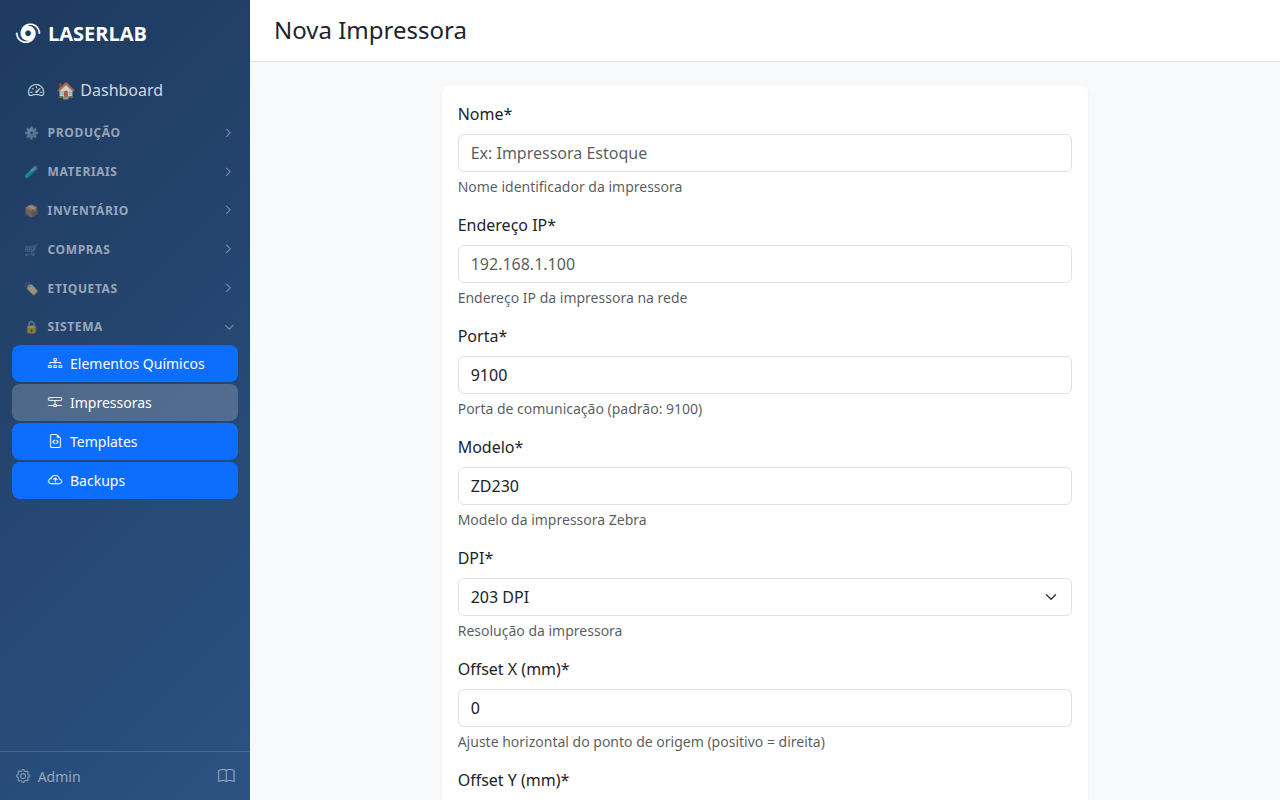Open the Admin link in sidebar footer
1280x800 pixels.
58,777
